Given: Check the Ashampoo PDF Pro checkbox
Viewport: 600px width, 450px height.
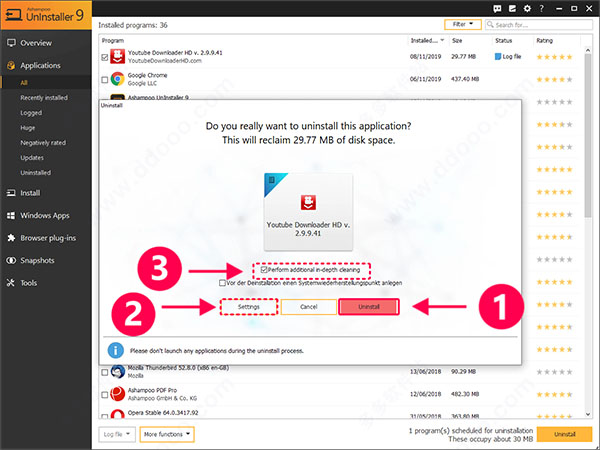Looking at the screenshot, I should [x=104, y=395].
